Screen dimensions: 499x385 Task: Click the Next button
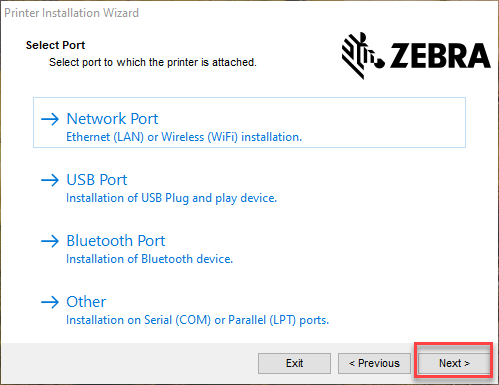click(454, 363)
